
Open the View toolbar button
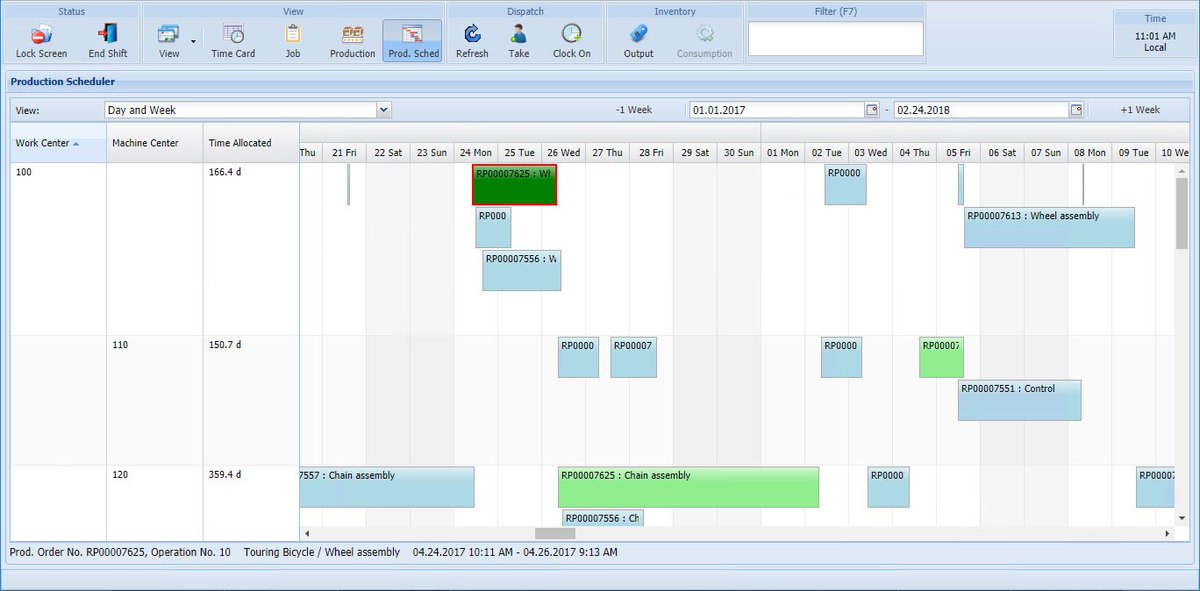(x=169, y=40)
